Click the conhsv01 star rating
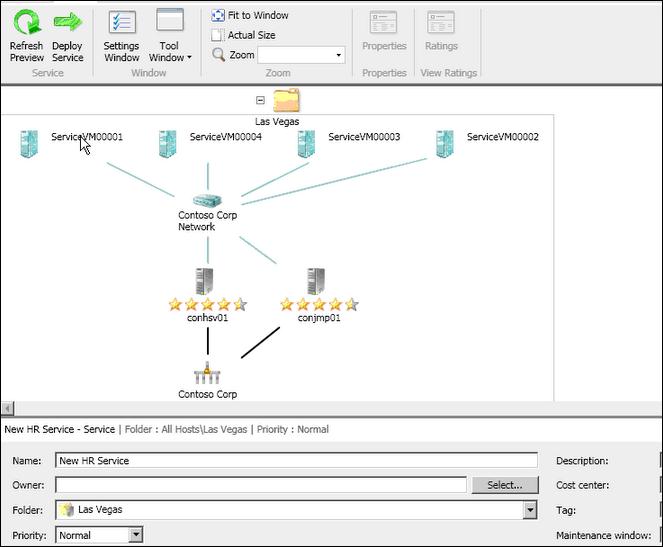 pyautogui.click(x=208, y=304)
